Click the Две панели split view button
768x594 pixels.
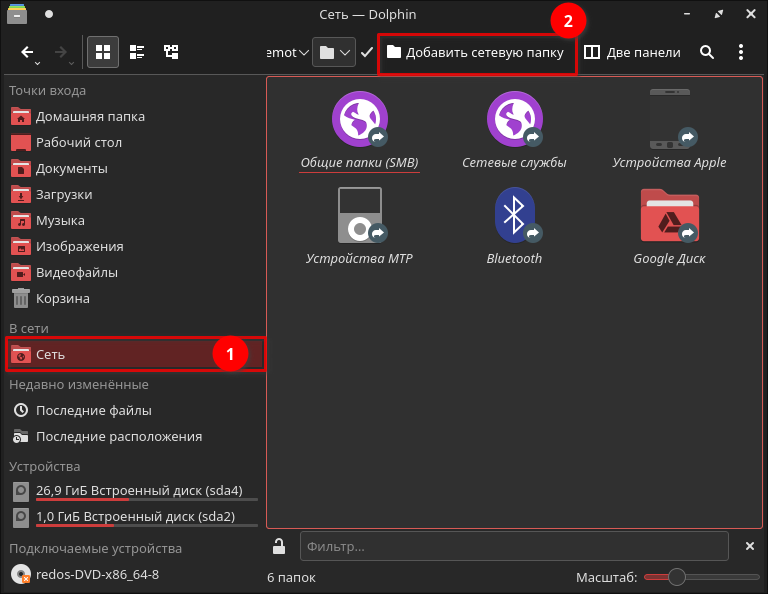[632, 52]
